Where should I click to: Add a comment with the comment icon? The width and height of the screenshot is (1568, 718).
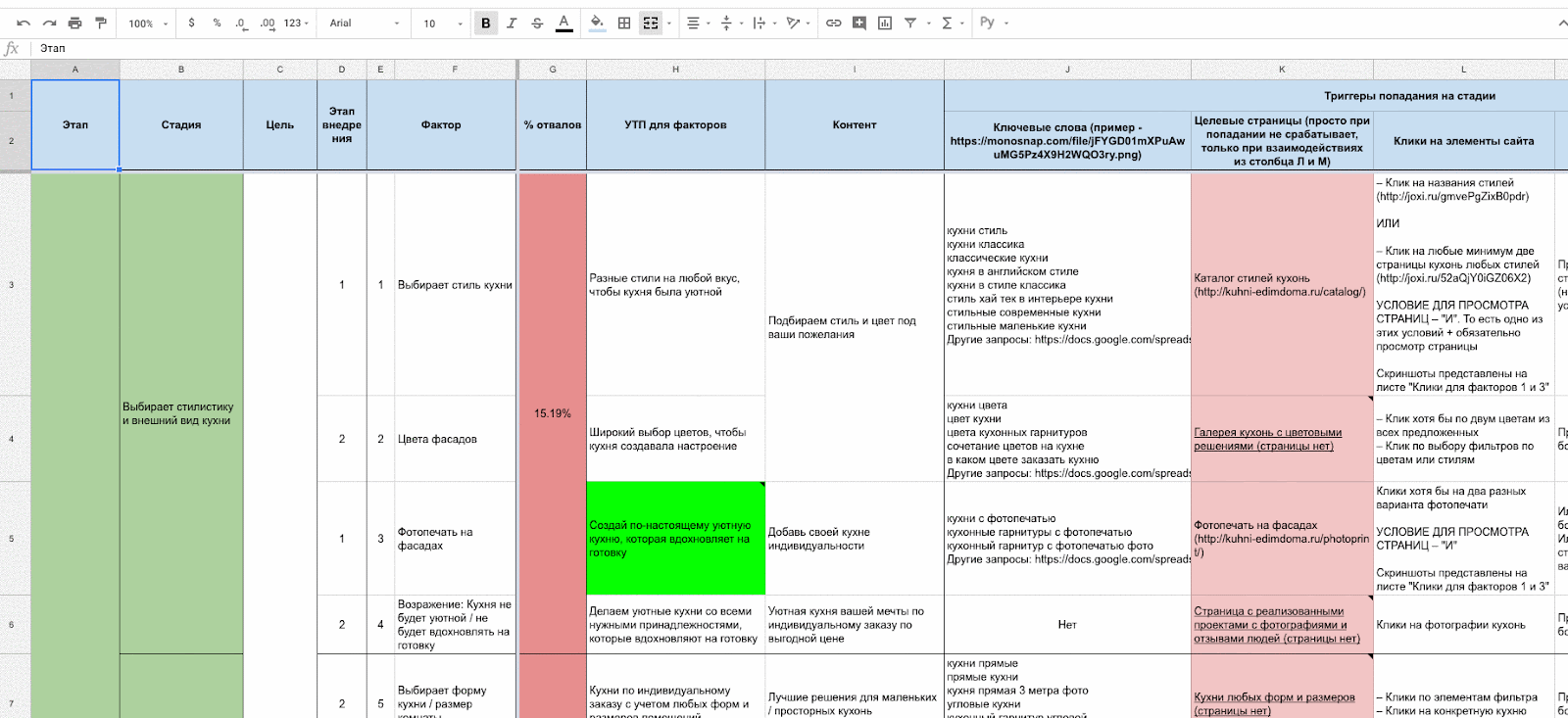tap(858, 23)
